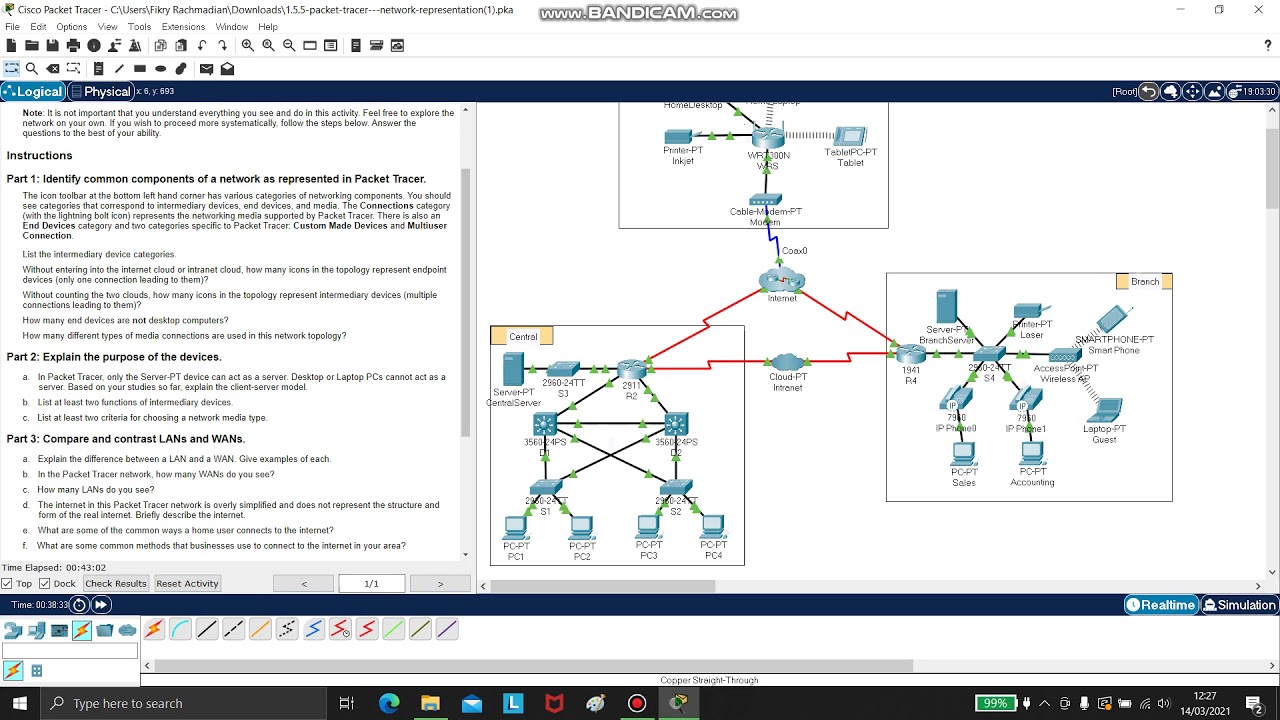Pick the Place Note tool
This screenshot has width=1280, height=720.
(98, 69)
